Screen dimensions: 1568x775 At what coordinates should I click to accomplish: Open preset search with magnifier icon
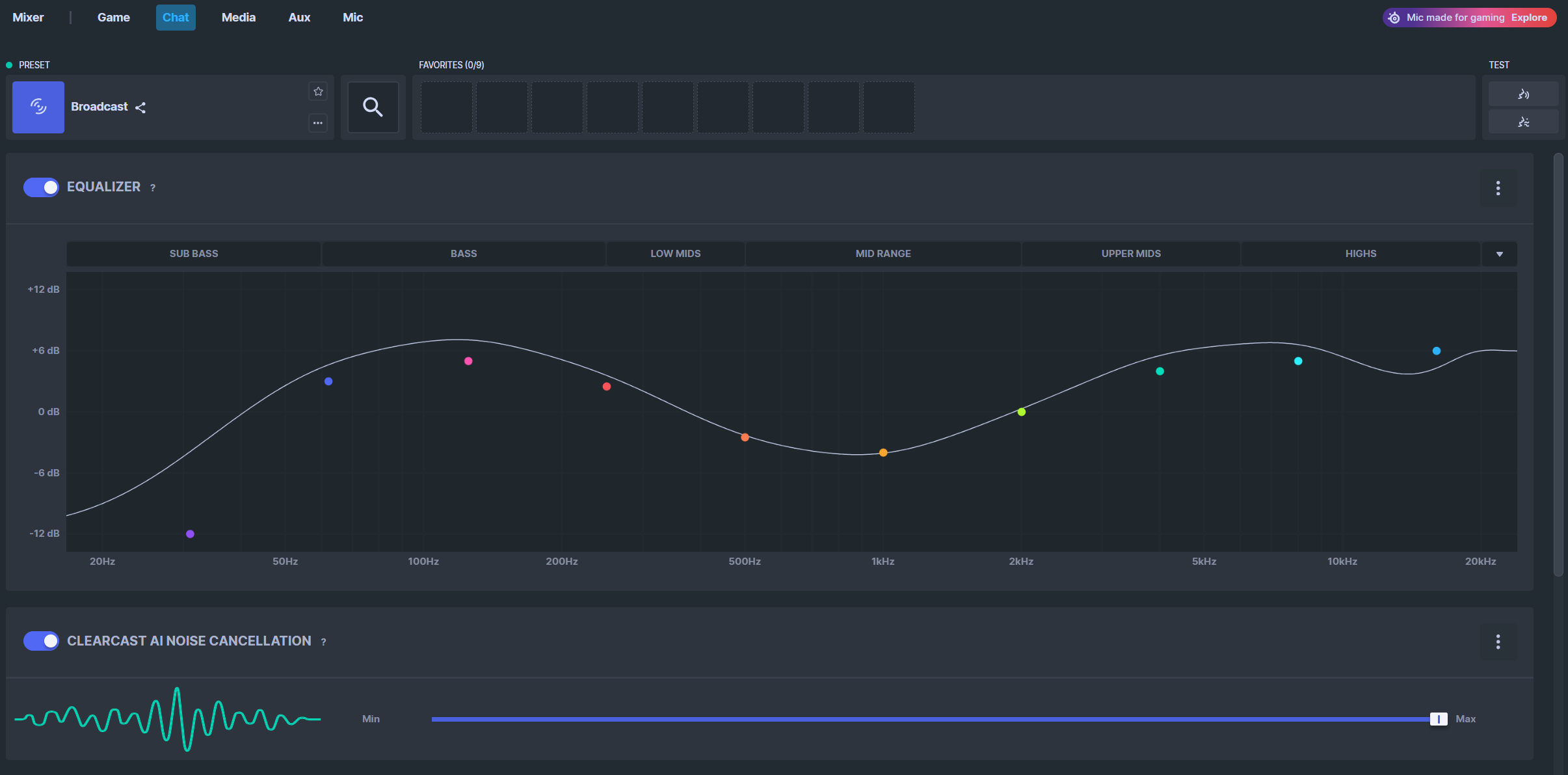[x=373, y=107]
